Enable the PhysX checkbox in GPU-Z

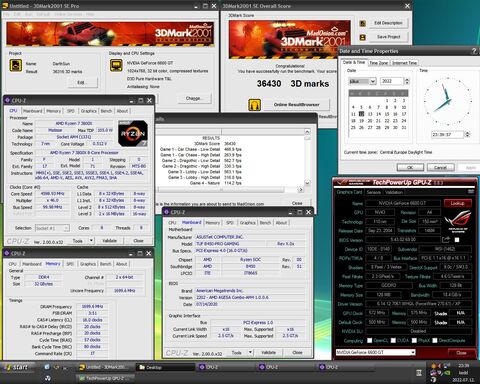(414, 340)
